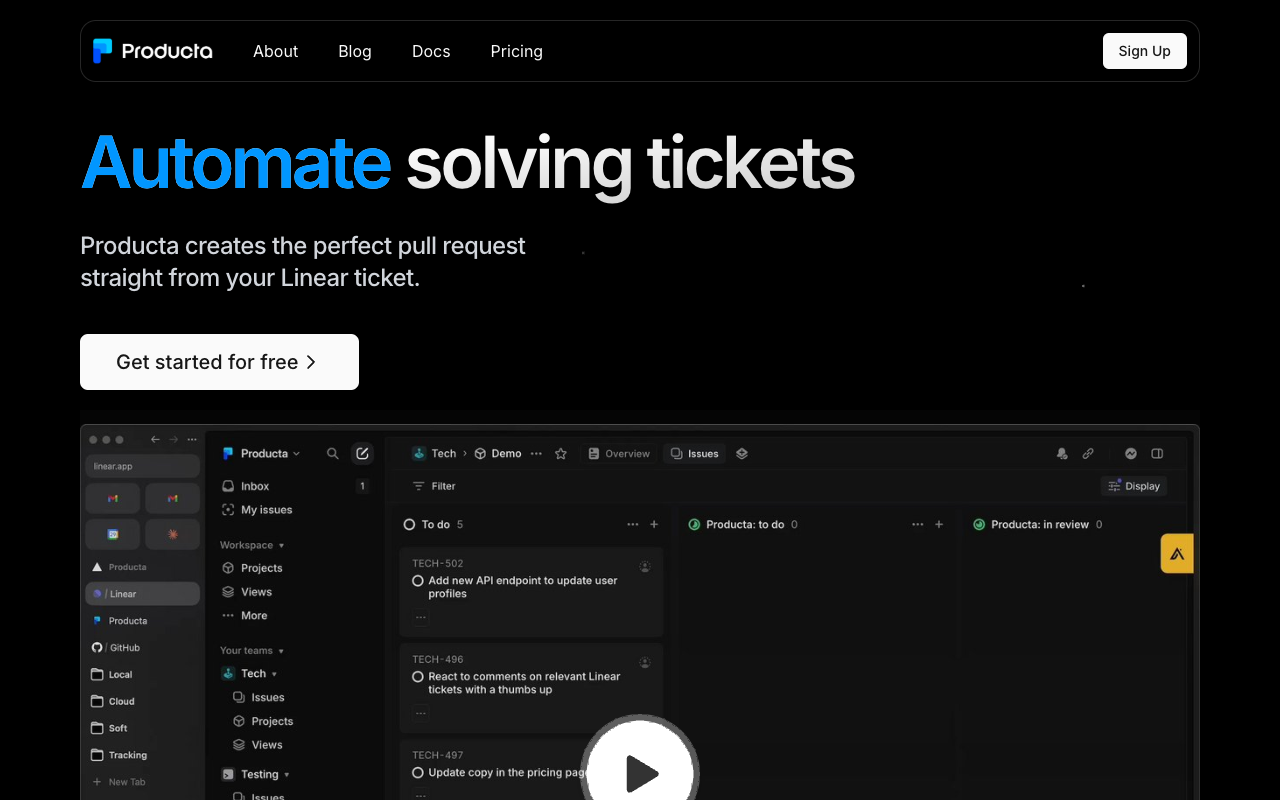Click the search icon in Linear sidebar
The width and height of the screenshot is (1280, 800).
point(333,453)
